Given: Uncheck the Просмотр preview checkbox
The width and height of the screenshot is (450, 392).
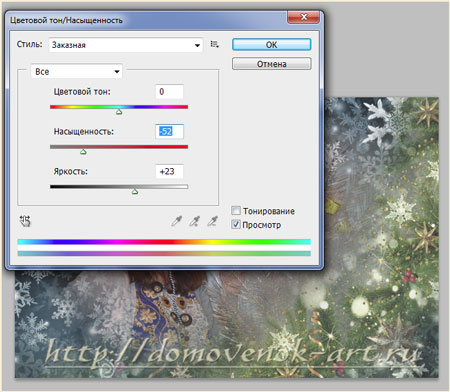Looking at the screenshot, I should point(236,224).
